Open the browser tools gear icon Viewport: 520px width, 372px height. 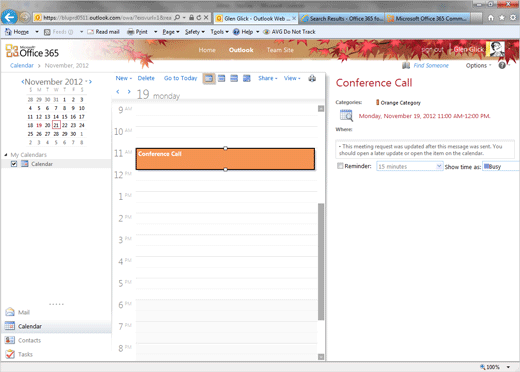point(513,18)
